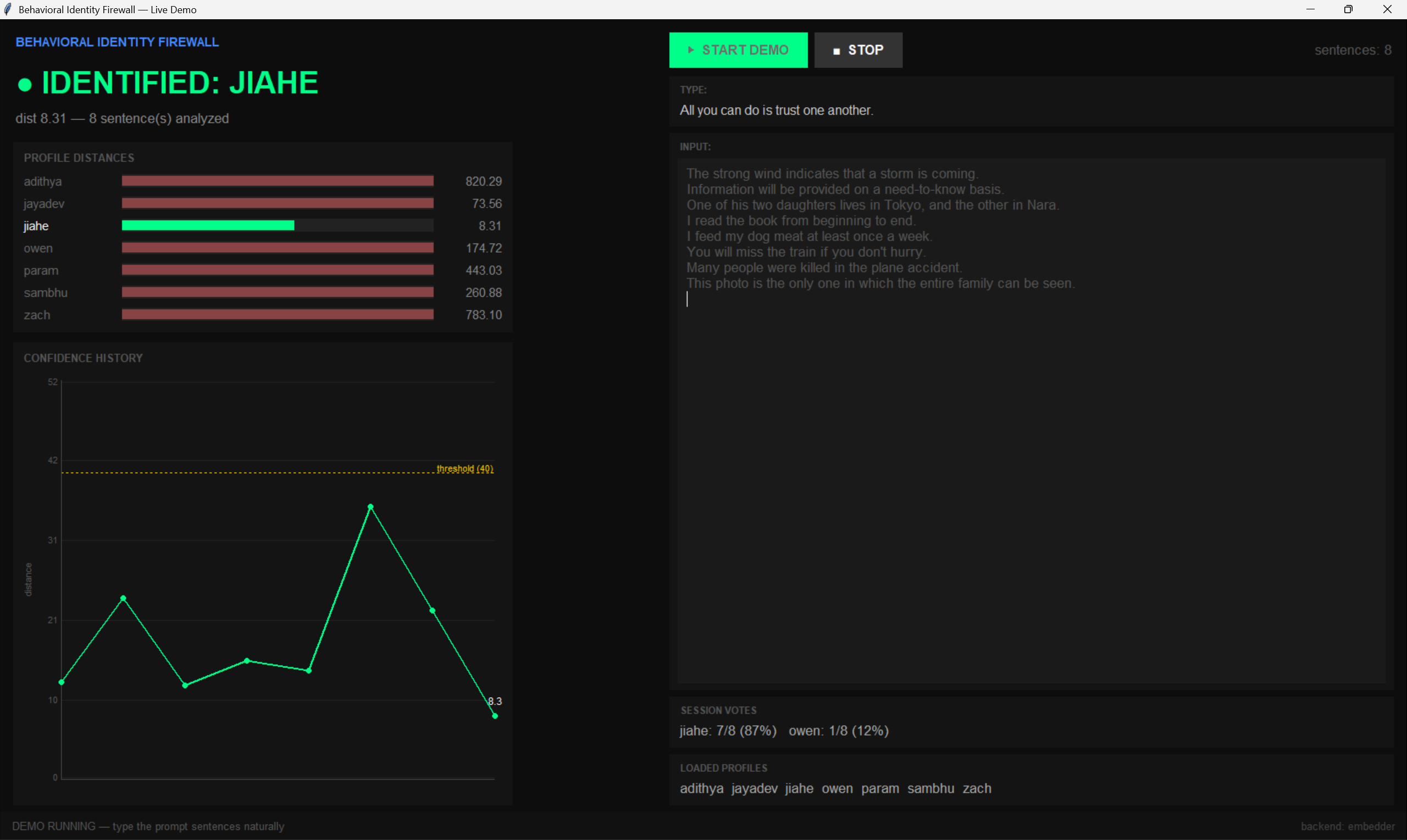Image resolution: width=1407 pixels, height=840 pixels.
Task: Click the jiahe 7/8 session vote text
Action: 728,730
